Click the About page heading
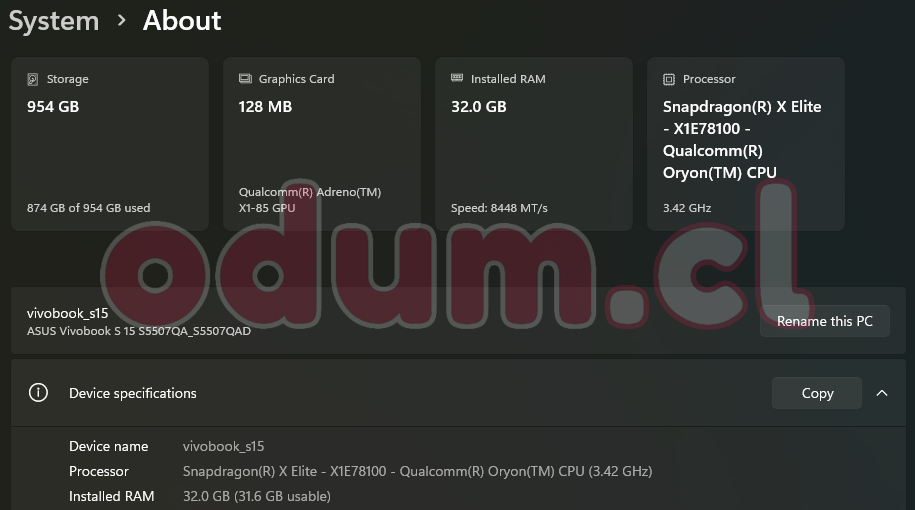The width and height of the screenshot is (915, 510). point(182,21)
